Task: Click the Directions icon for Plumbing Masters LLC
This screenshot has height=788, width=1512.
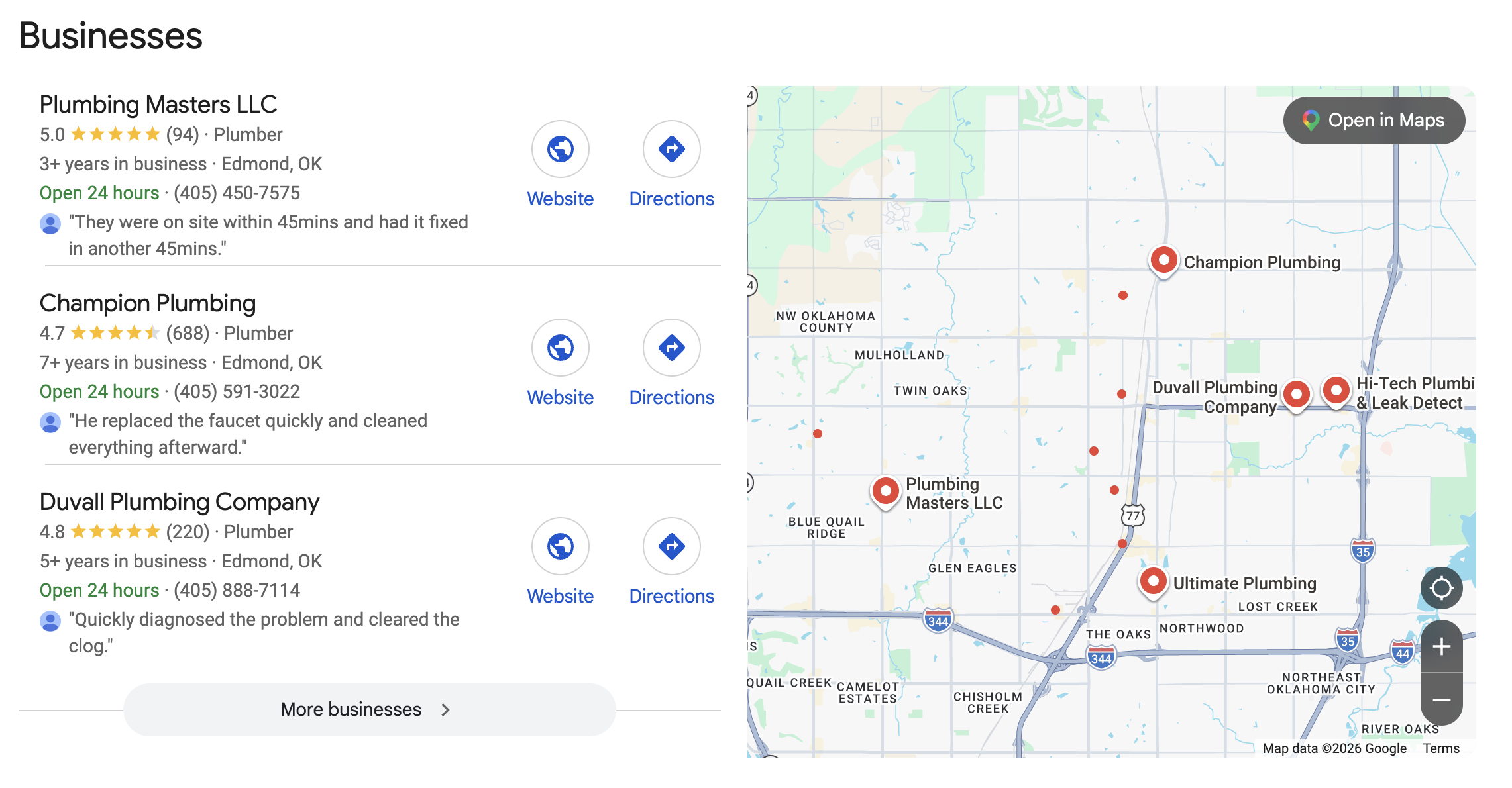Action: tap(671, 150)
